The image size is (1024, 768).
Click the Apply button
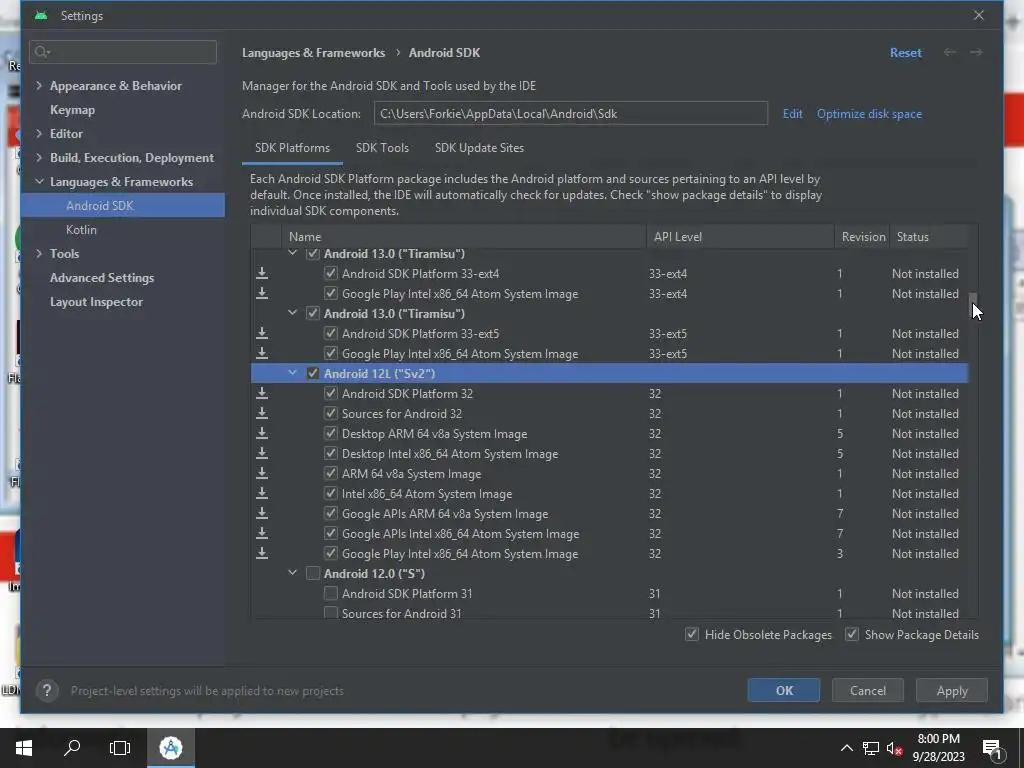952,690
